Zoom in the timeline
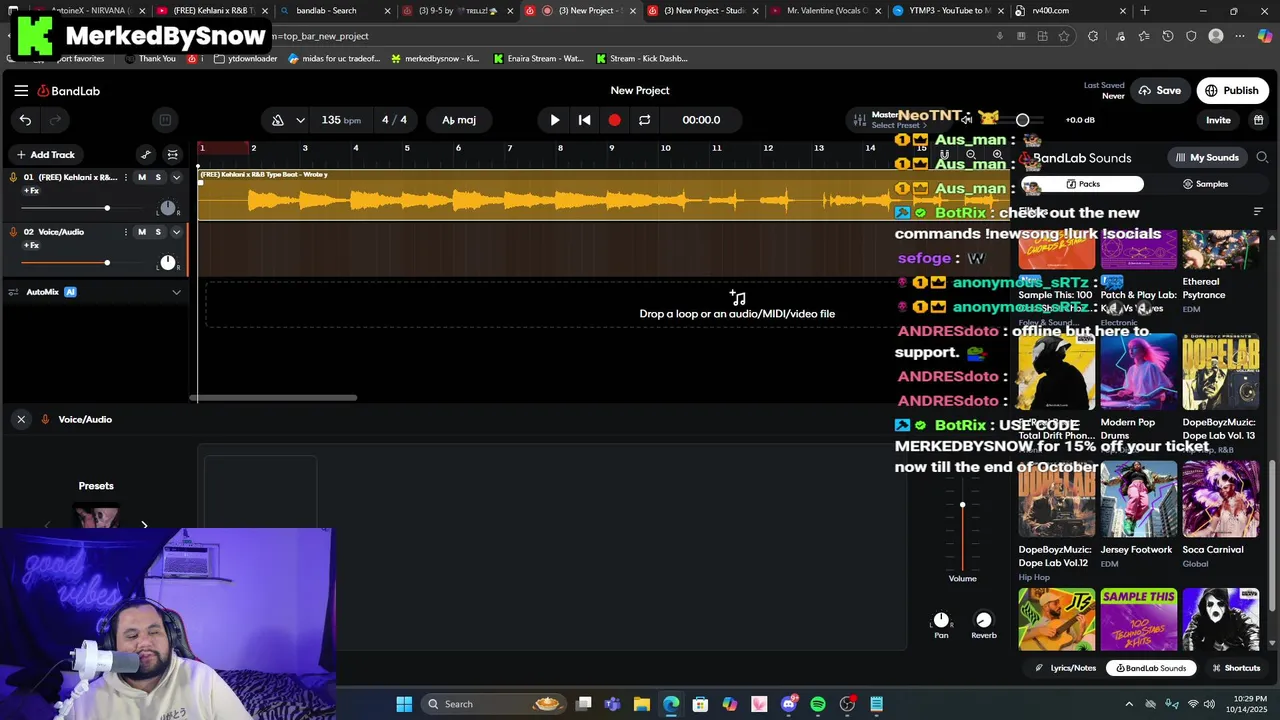The width and height of the screenshot is (1280, 720). click(997, 156)
